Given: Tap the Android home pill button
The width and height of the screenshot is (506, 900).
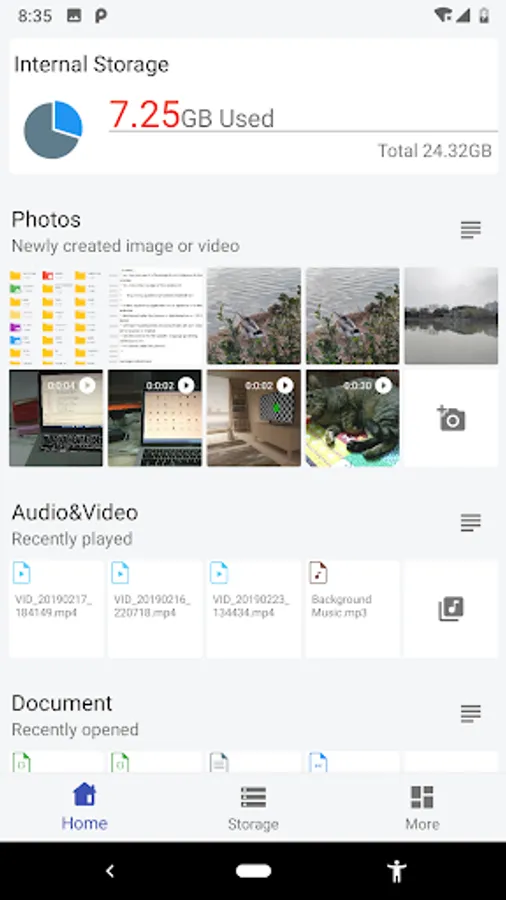Looking at the screenshot, I should (253, 871).
